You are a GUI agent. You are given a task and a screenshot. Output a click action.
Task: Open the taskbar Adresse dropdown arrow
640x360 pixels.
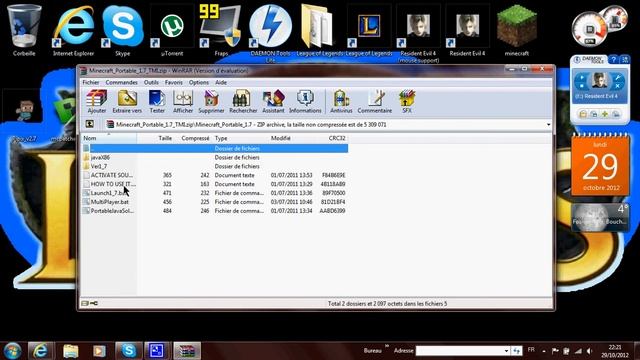click(506, 351)
